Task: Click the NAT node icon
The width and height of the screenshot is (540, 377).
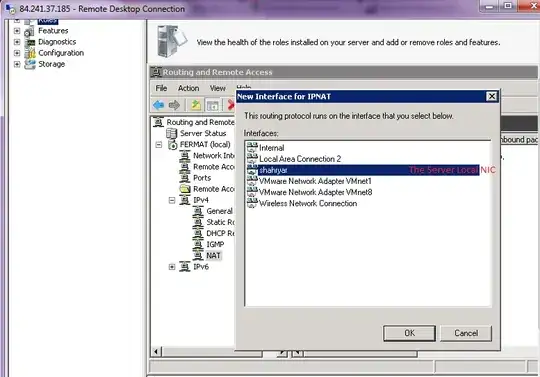Action: tap(198, 255)
